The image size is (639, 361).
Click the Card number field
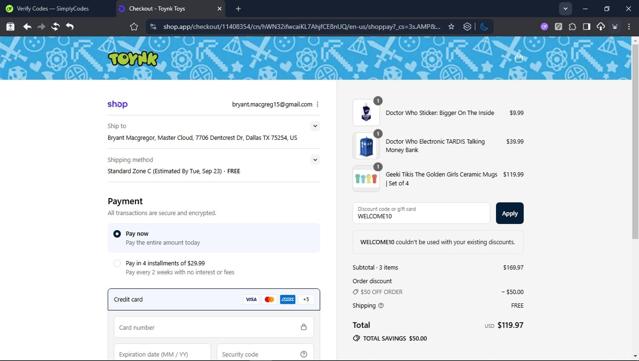(x=214, y=327)
